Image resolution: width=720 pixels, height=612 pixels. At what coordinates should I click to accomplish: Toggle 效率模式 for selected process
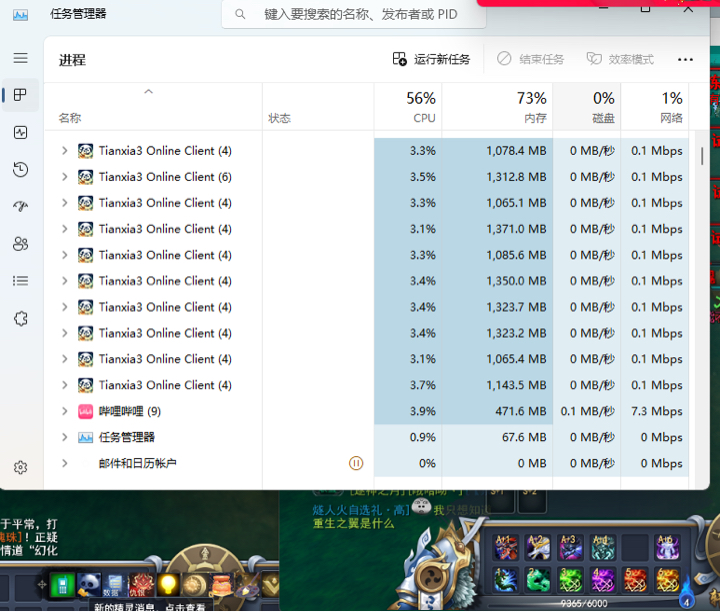click(620, 59)
